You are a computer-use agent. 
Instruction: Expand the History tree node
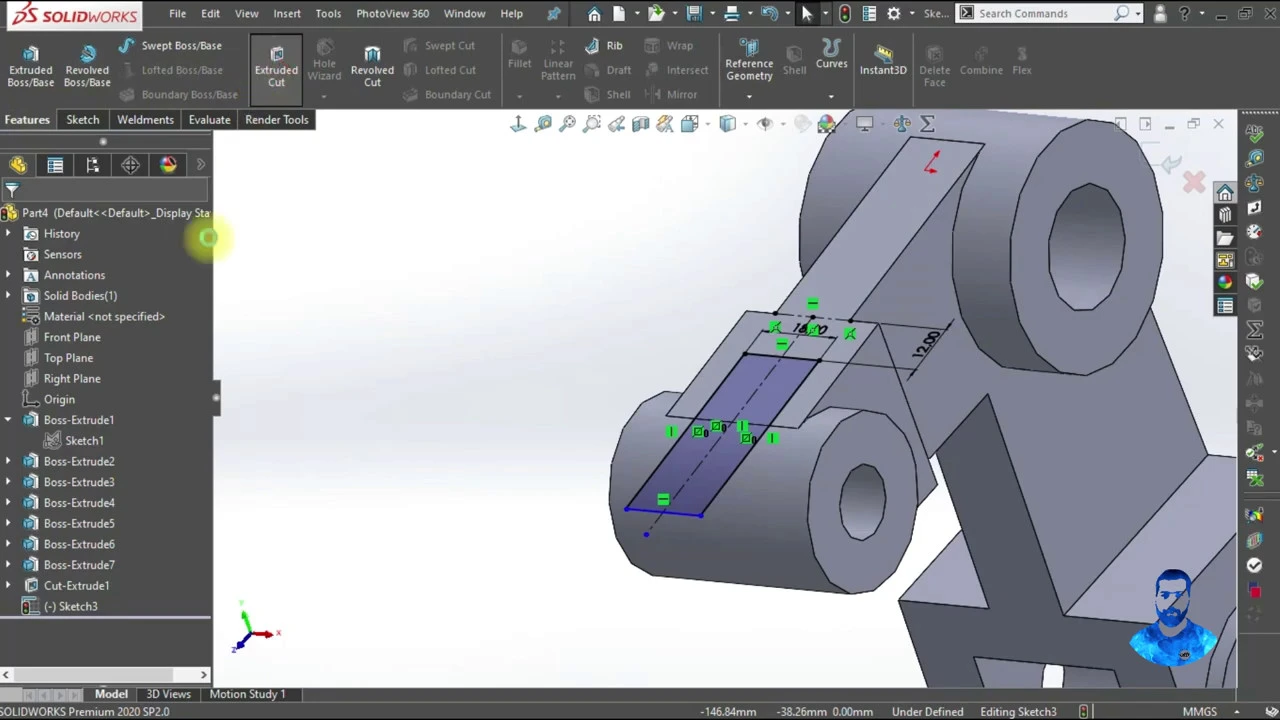(8, 234)
